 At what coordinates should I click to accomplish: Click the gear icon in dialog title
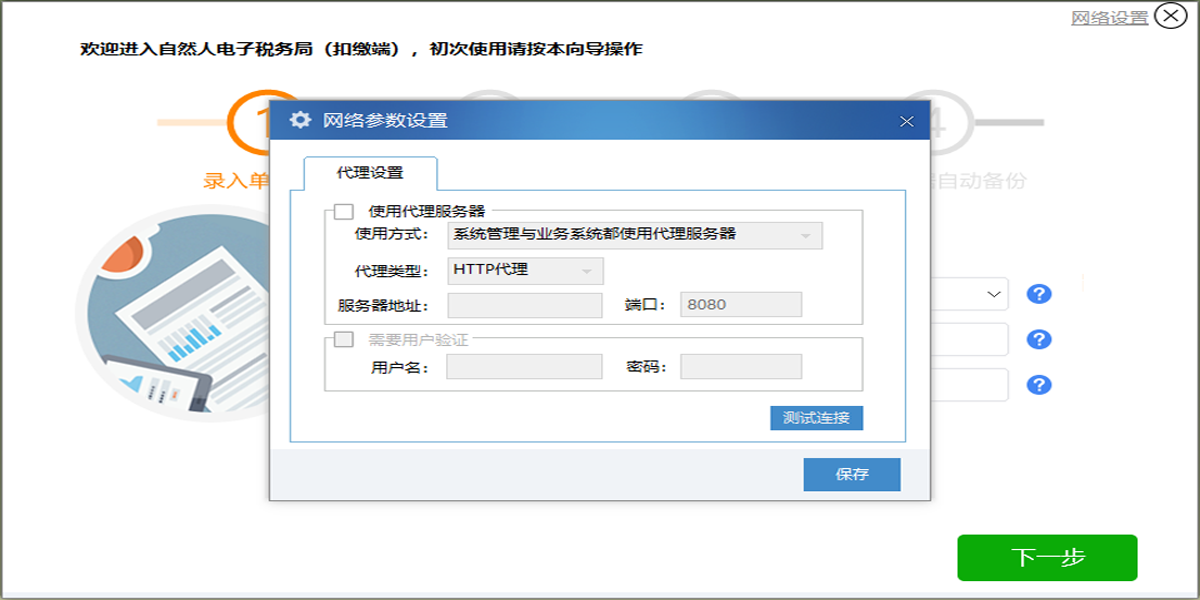(x=300, y=121)
